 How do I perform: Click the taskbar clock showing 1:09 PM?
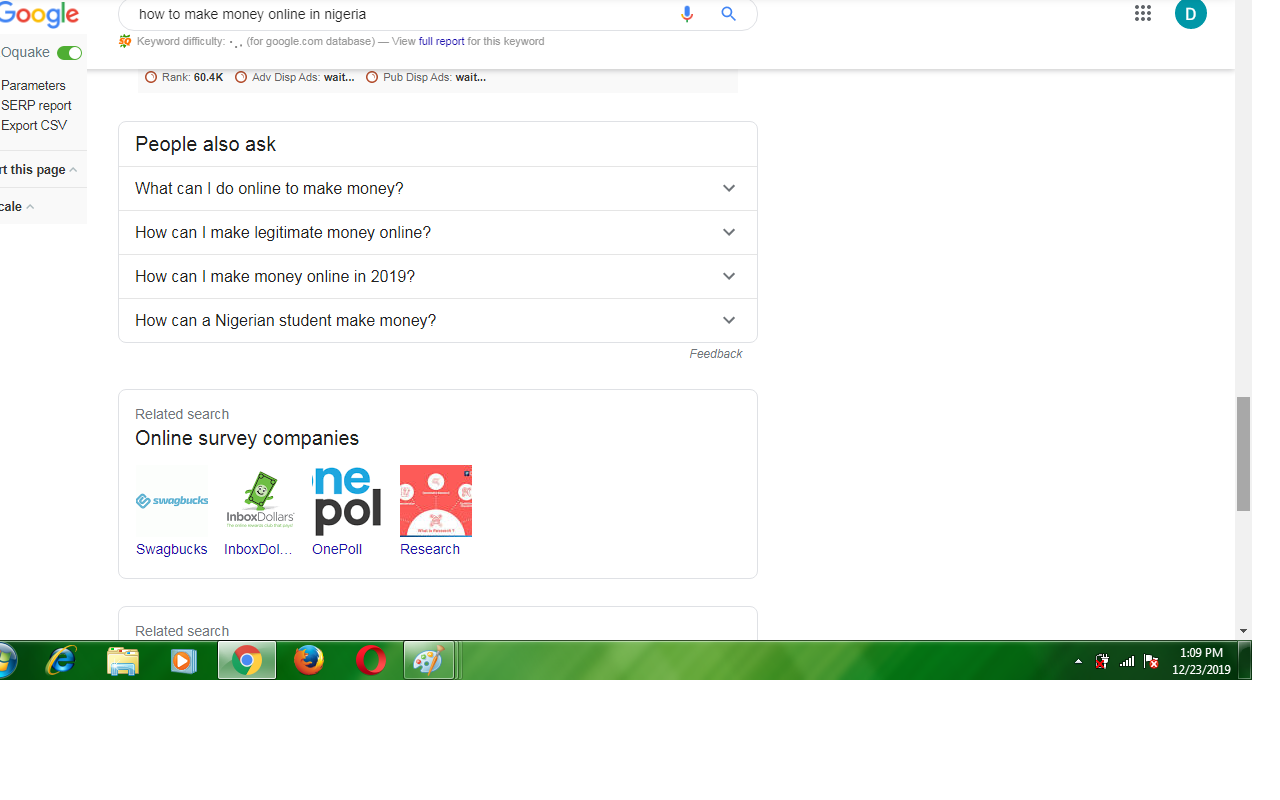coord(1201,661)
